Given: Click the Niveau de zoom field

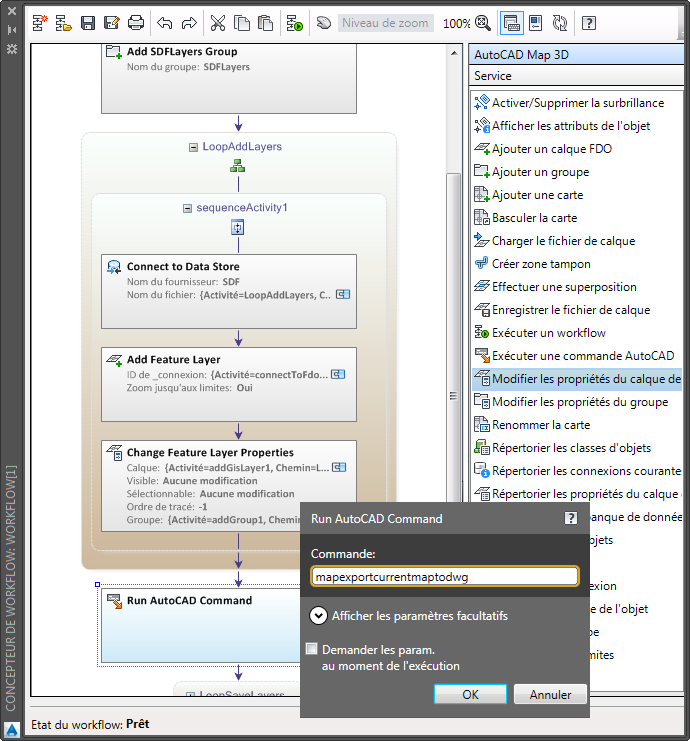Looking at the screenshot, I should pyautogui.click(x=386, y=23).
